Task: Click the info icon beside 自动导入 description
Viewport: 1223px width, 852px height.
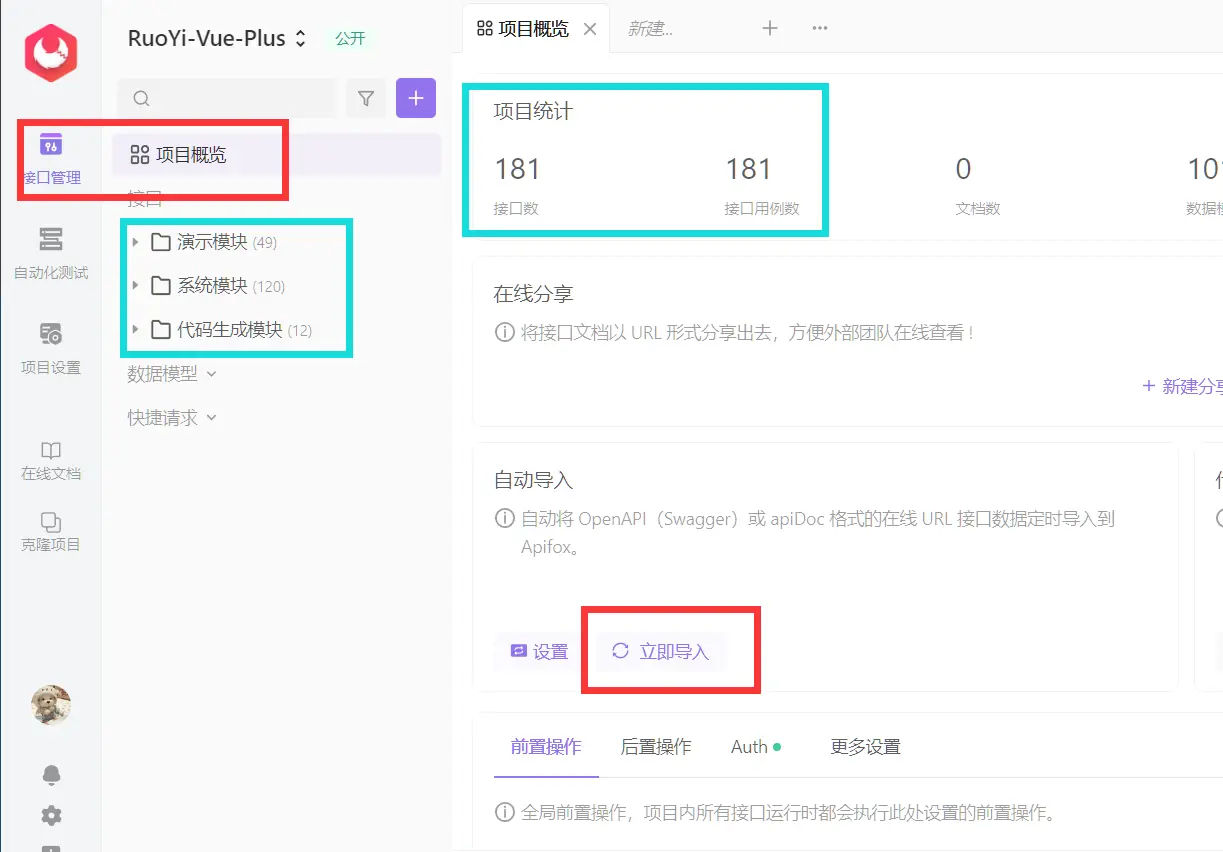Action: (x=504, y=519)
